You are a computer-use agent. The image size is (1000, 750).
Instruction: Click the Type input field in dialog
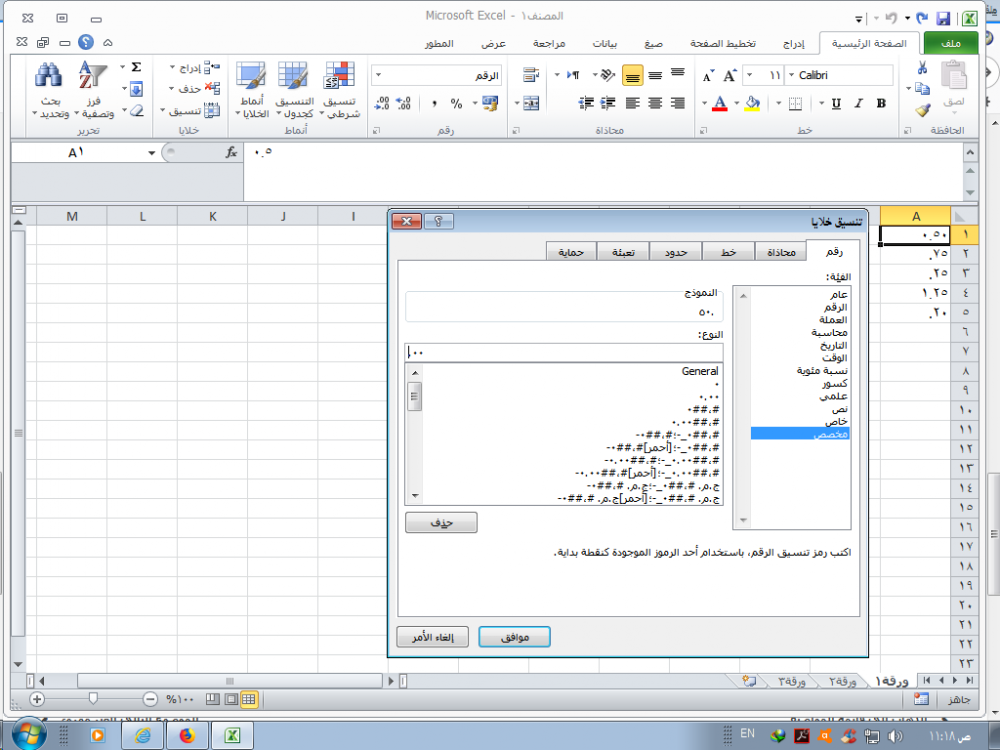pos(564,352)
